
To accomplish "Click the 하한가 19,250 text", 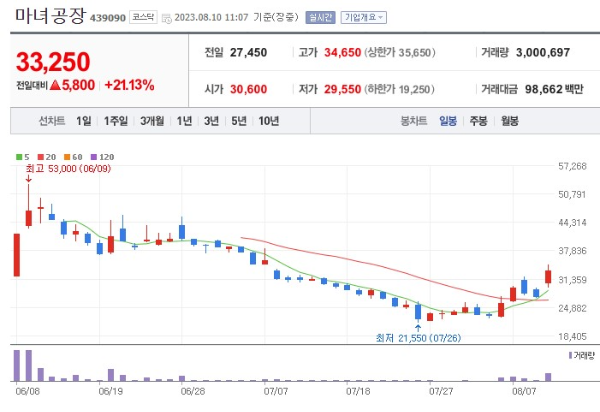I will [399, 89].
